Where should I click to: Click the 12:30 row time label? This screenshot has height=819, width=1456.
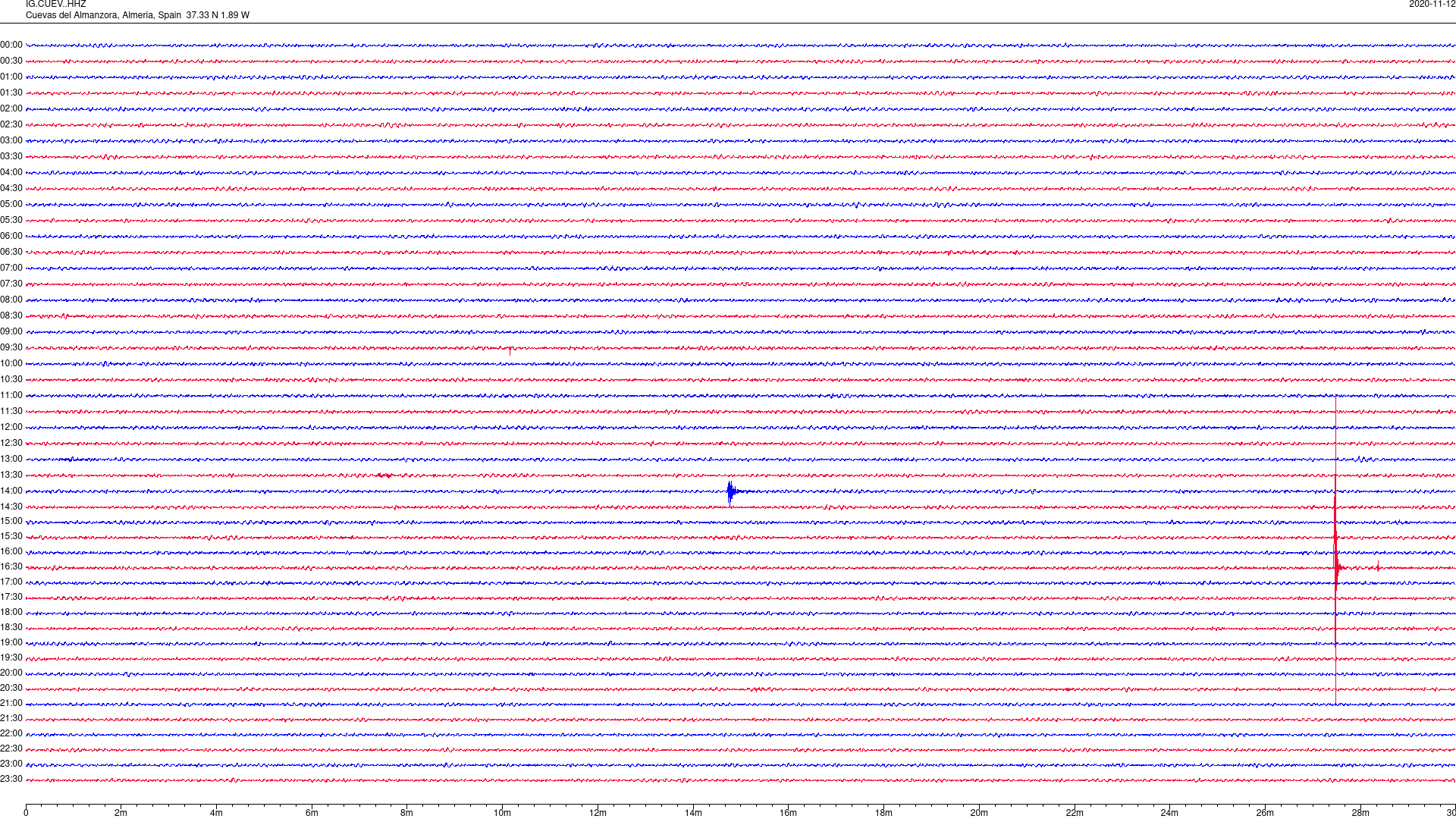pos(11,443)
